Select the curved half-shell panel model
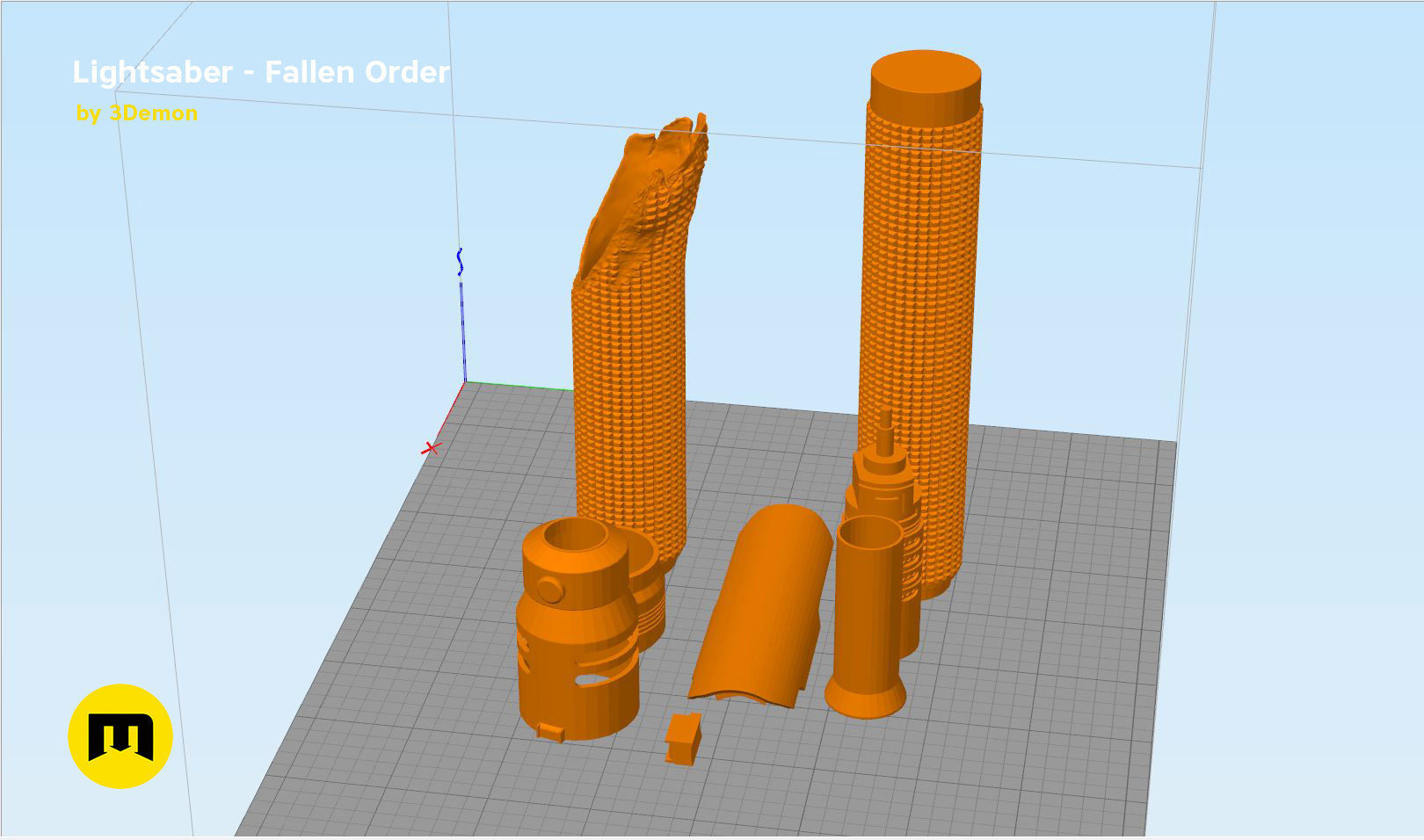This screenshot has width=1424, height=840. (763, 606)
